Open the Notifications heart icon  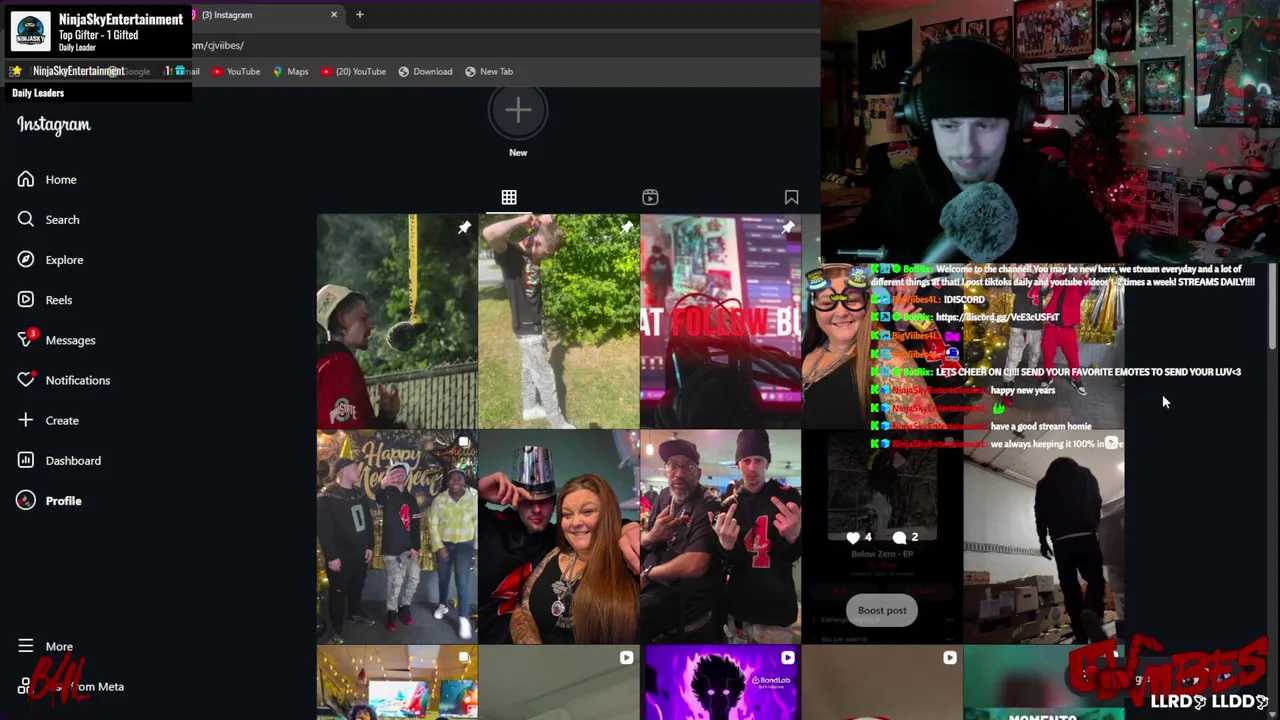pos(26,380)
